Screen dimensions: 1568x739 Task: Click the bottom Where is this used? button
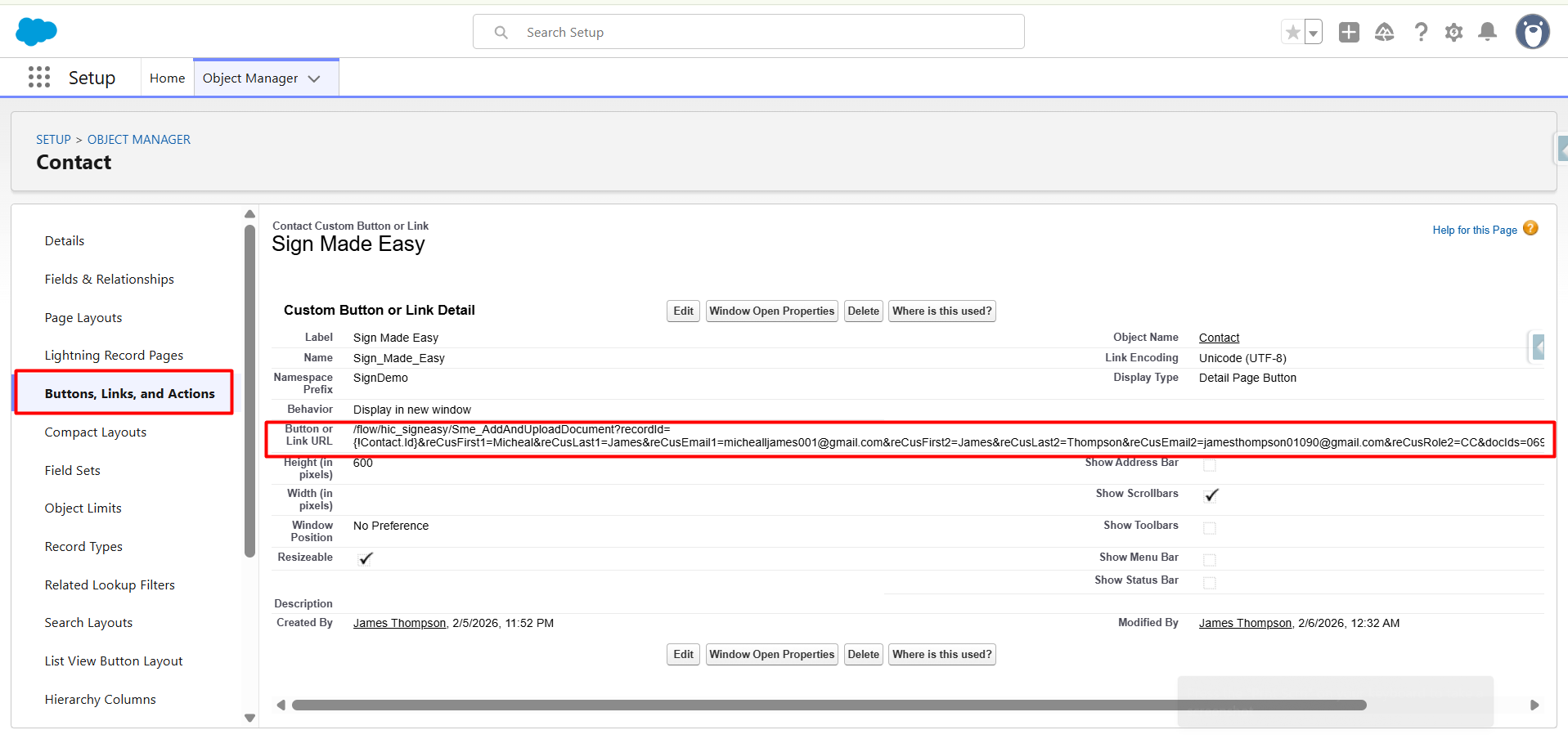point(942,655)
